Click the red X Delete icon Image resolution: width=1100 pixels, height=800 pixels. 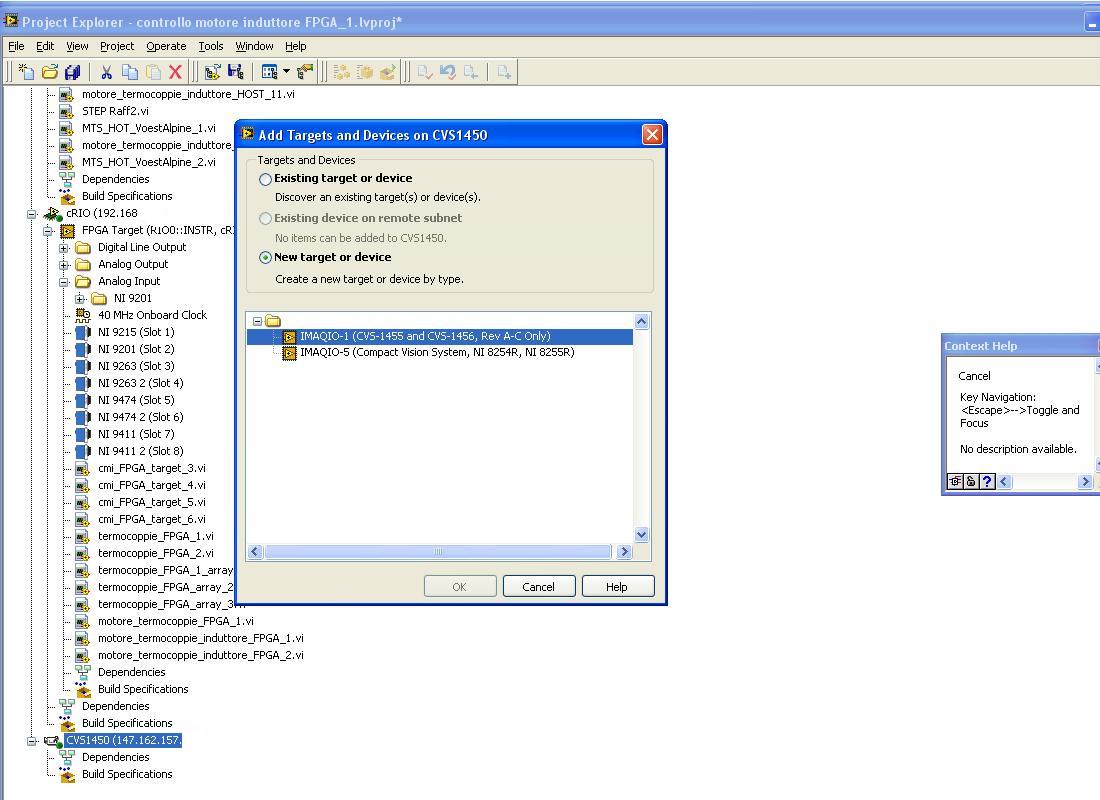coord(175,72)
